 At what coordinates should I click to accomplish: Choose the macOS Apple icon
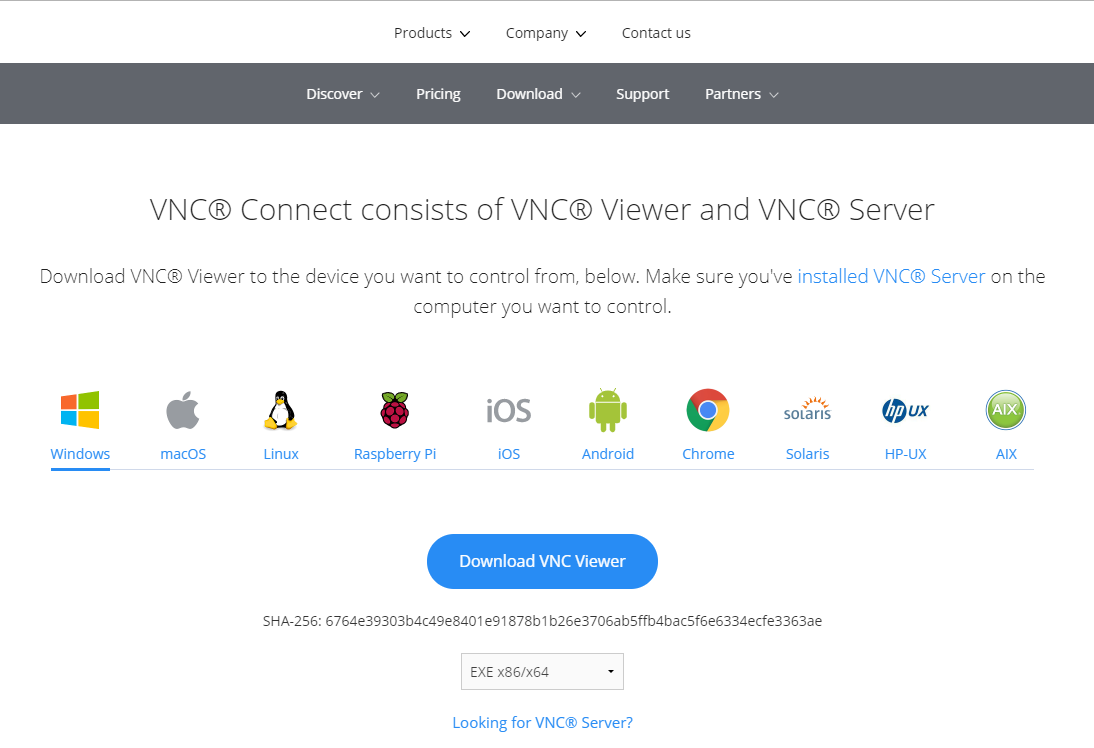tap(183, 411)
